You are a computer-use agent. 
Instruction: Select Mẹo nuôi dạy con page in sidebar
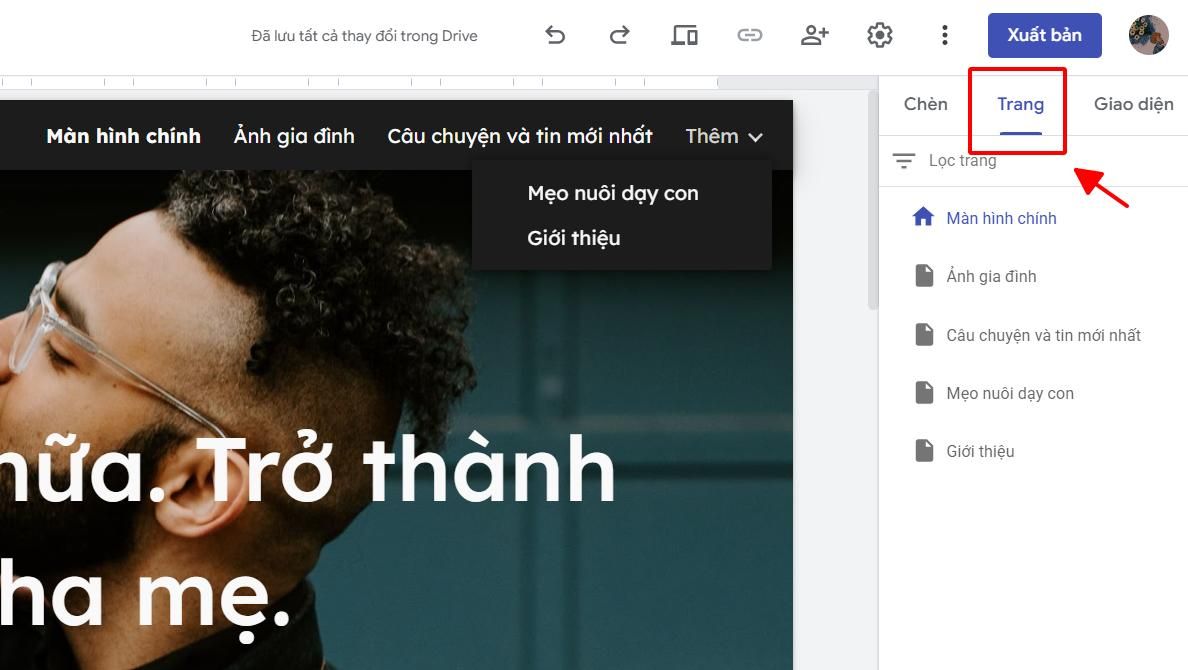point(1010,393)
